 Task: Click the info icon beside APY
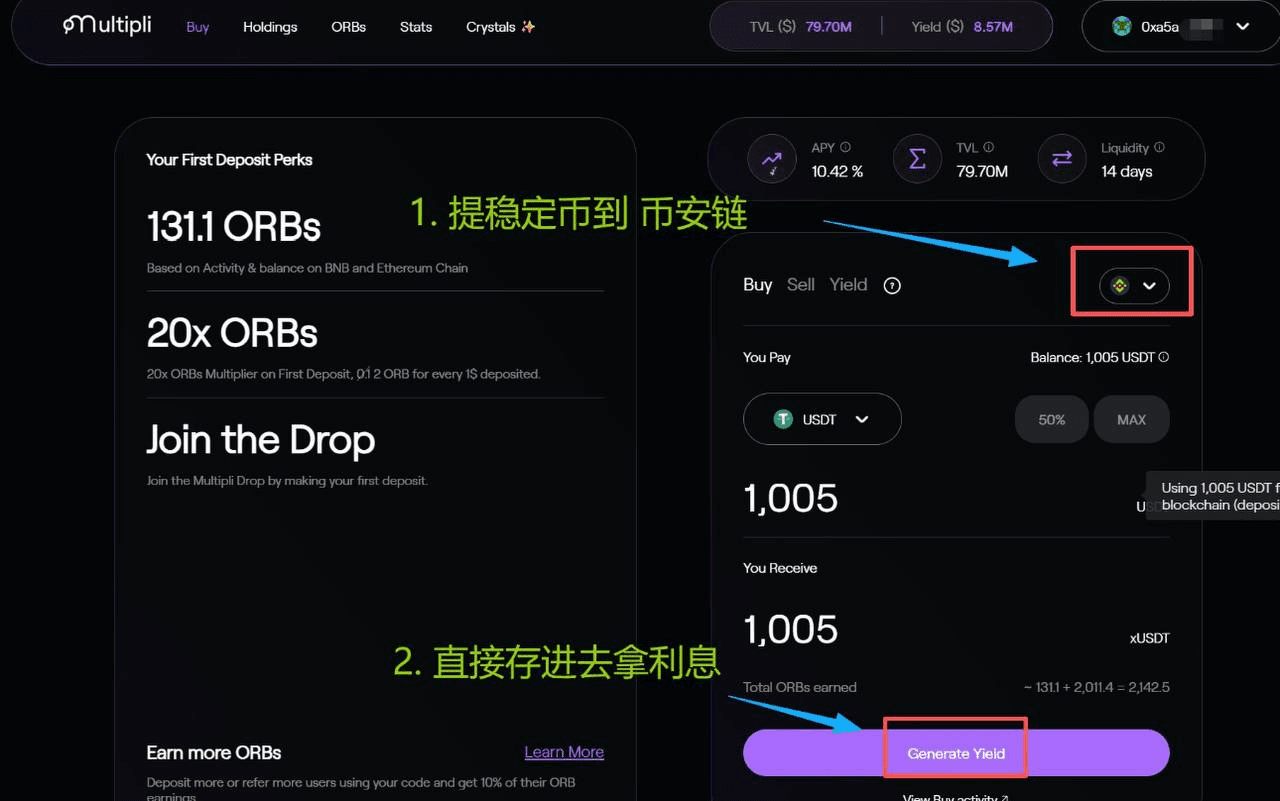point(846,147)
